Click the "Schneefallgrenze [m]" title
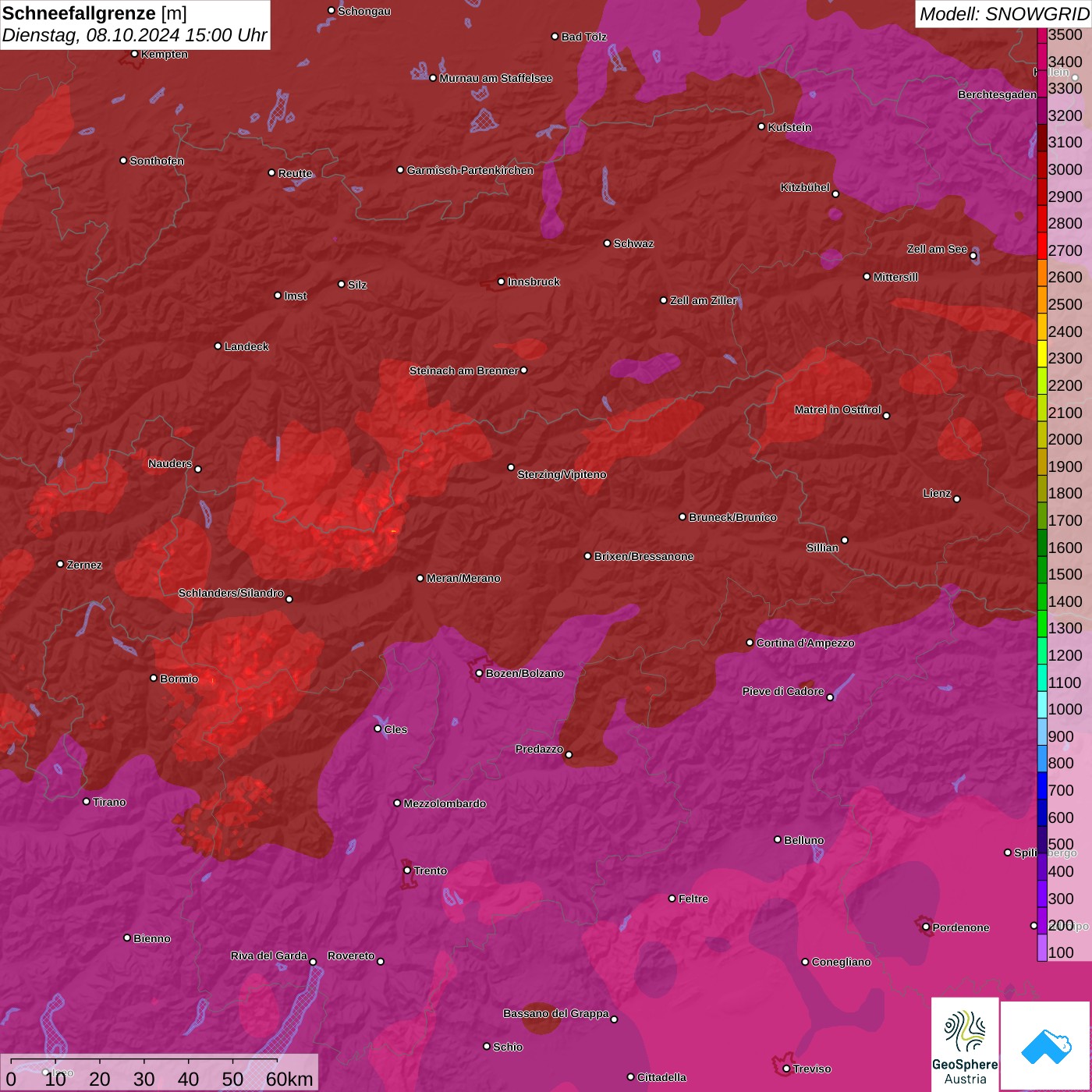Viewport: 1092px width, 1092px height. point(94,14)
